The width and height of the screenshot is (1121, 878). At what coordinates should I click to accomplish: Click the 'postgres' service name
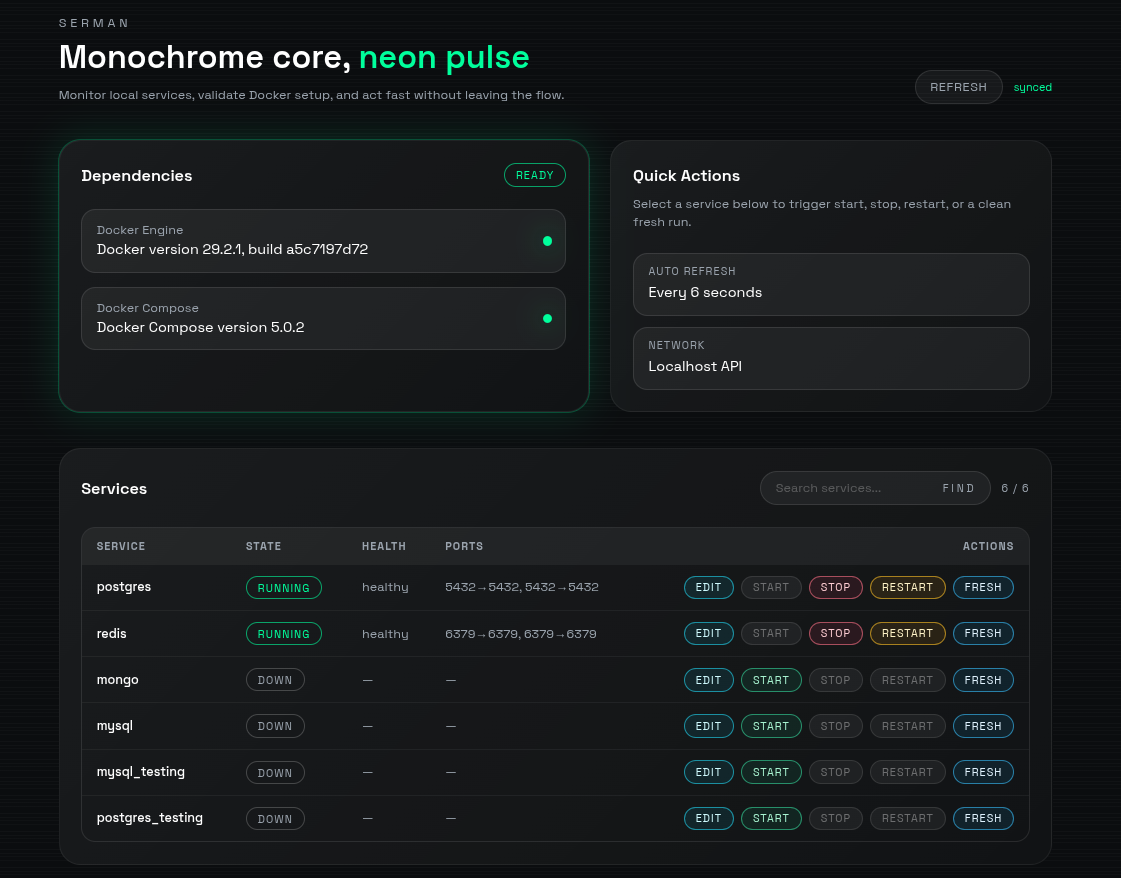(x=124, y=587)
